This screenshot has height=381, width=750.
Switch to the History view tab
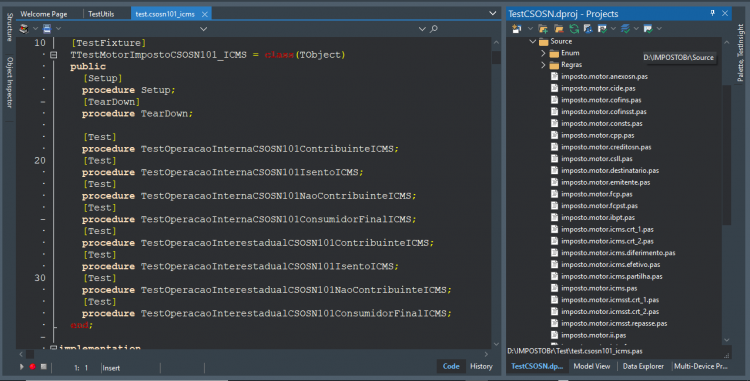pyautogui.click(x=481, y=366)
